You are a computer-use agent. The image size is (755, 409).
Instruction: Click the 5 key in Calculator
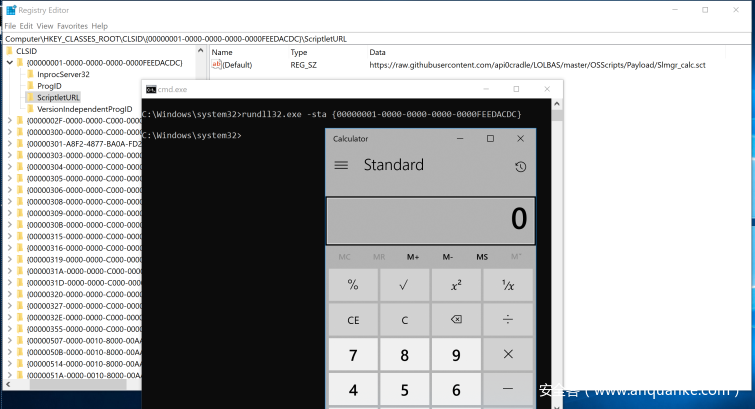[404, 389]
